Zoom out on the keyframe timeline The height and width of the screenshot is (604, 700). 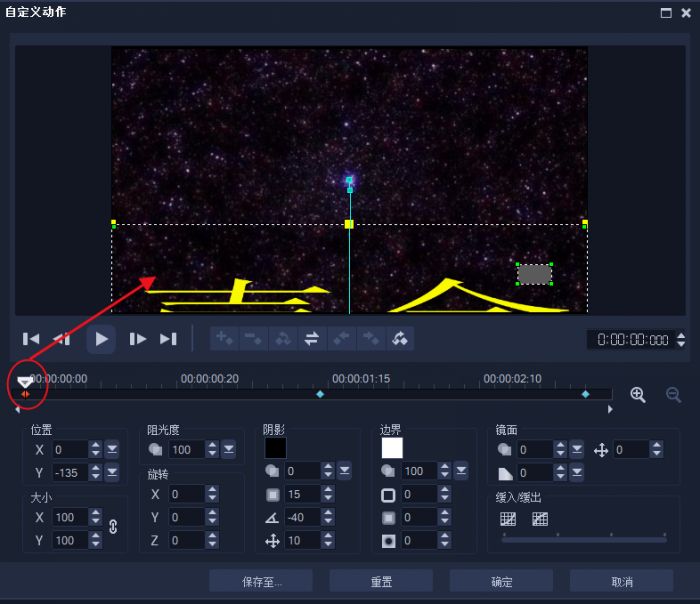click(x=673, y=395)
